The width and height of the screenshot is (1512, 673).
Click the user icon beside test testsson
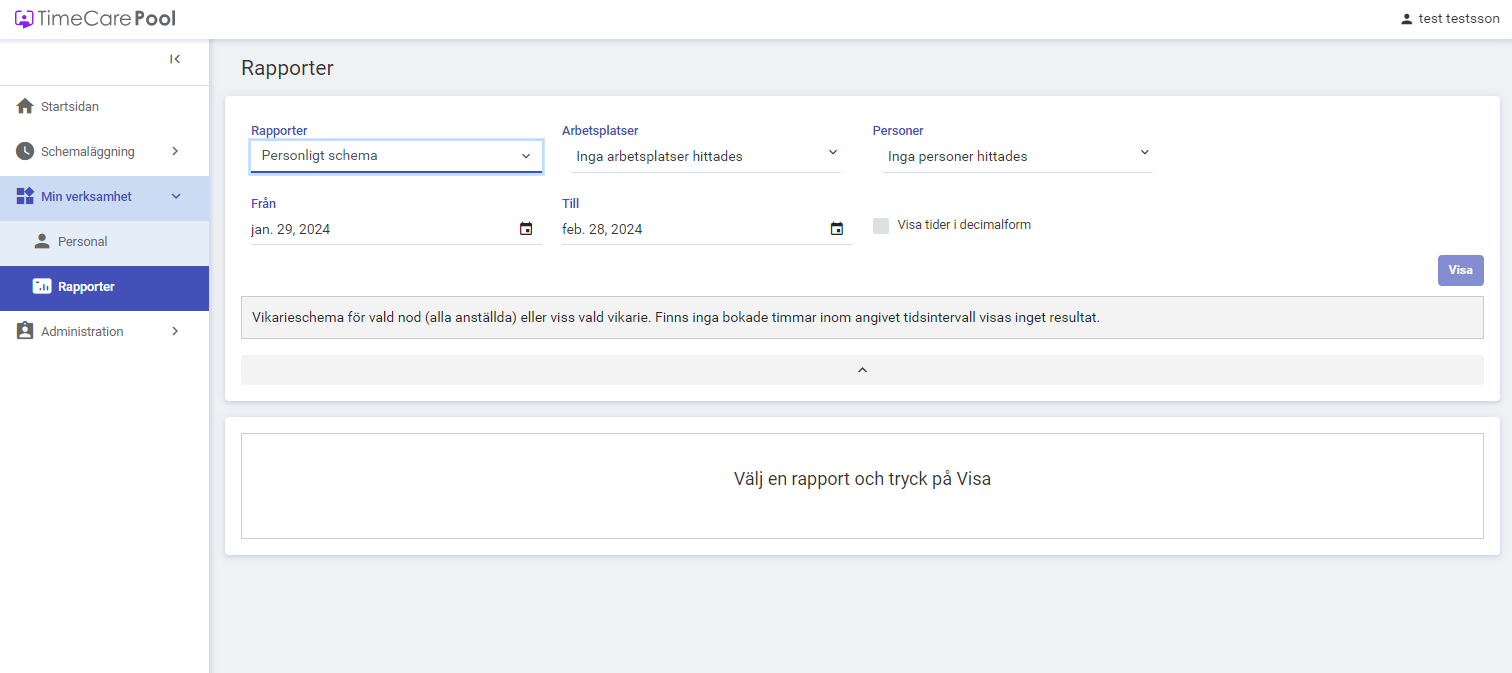[1407, 19]
